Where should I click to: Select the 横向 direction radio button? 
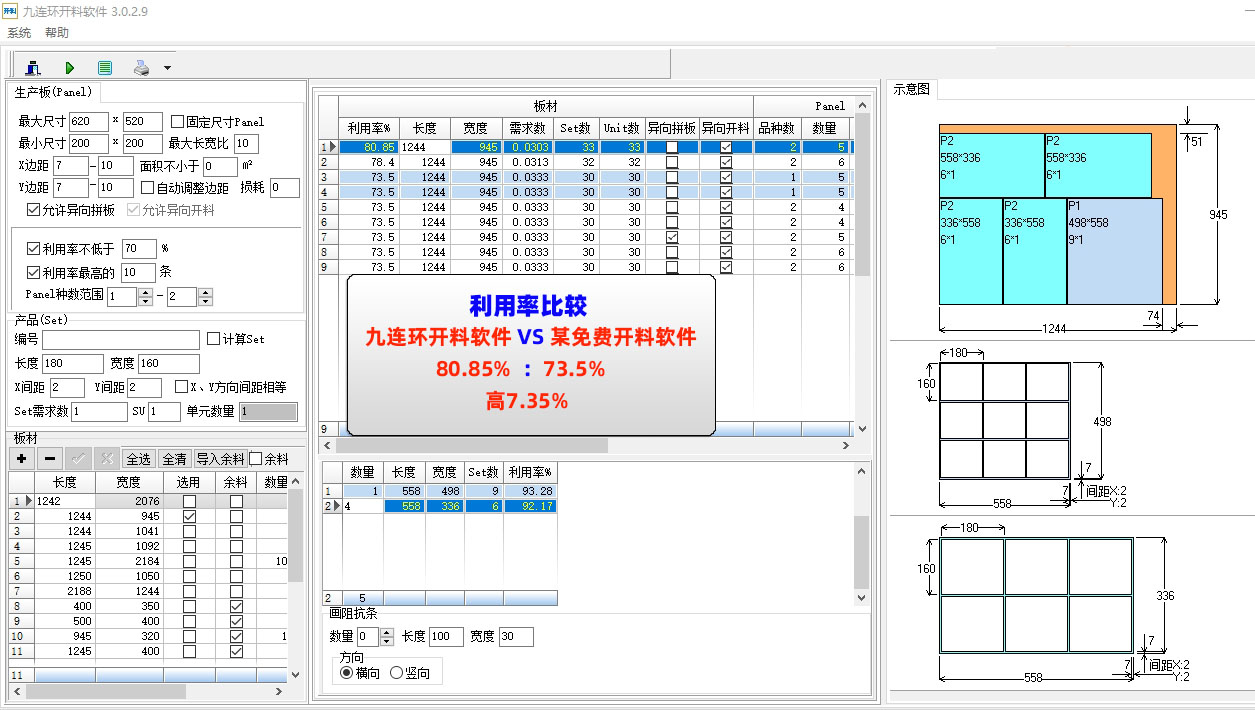coord(347,673)
